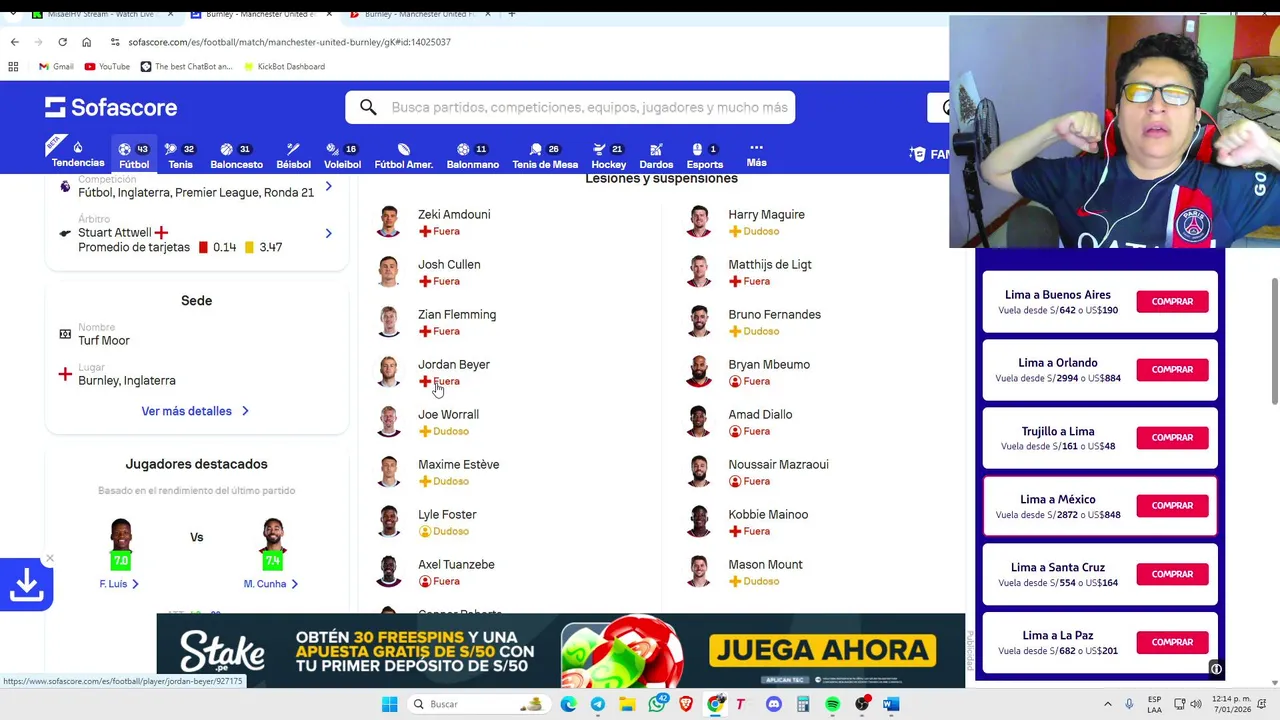Open Axel Tuanzebe player page
The height and width of the screenshot is (720, 1280).
click(456, 564)
